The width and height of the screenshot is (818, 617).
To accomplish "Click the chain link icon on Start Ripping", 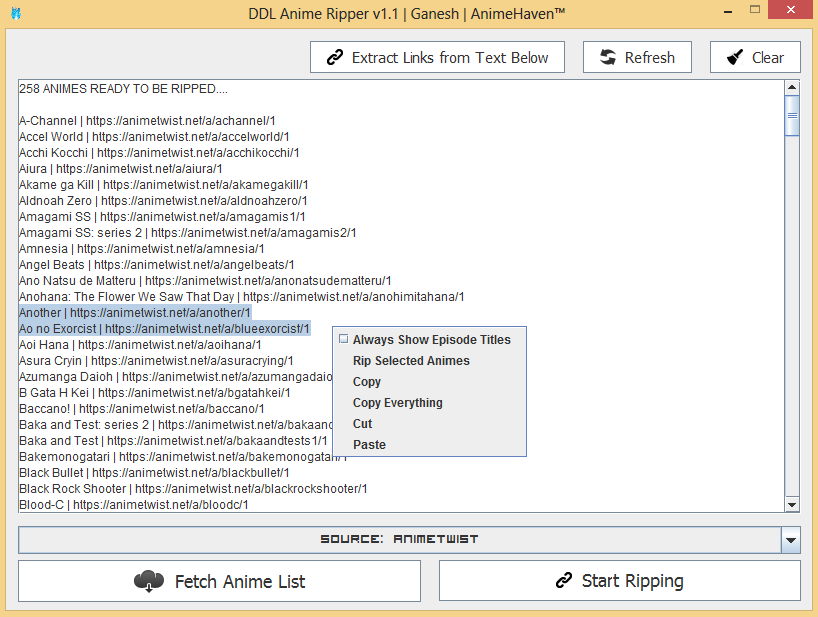I will click(x=564, y=580).
